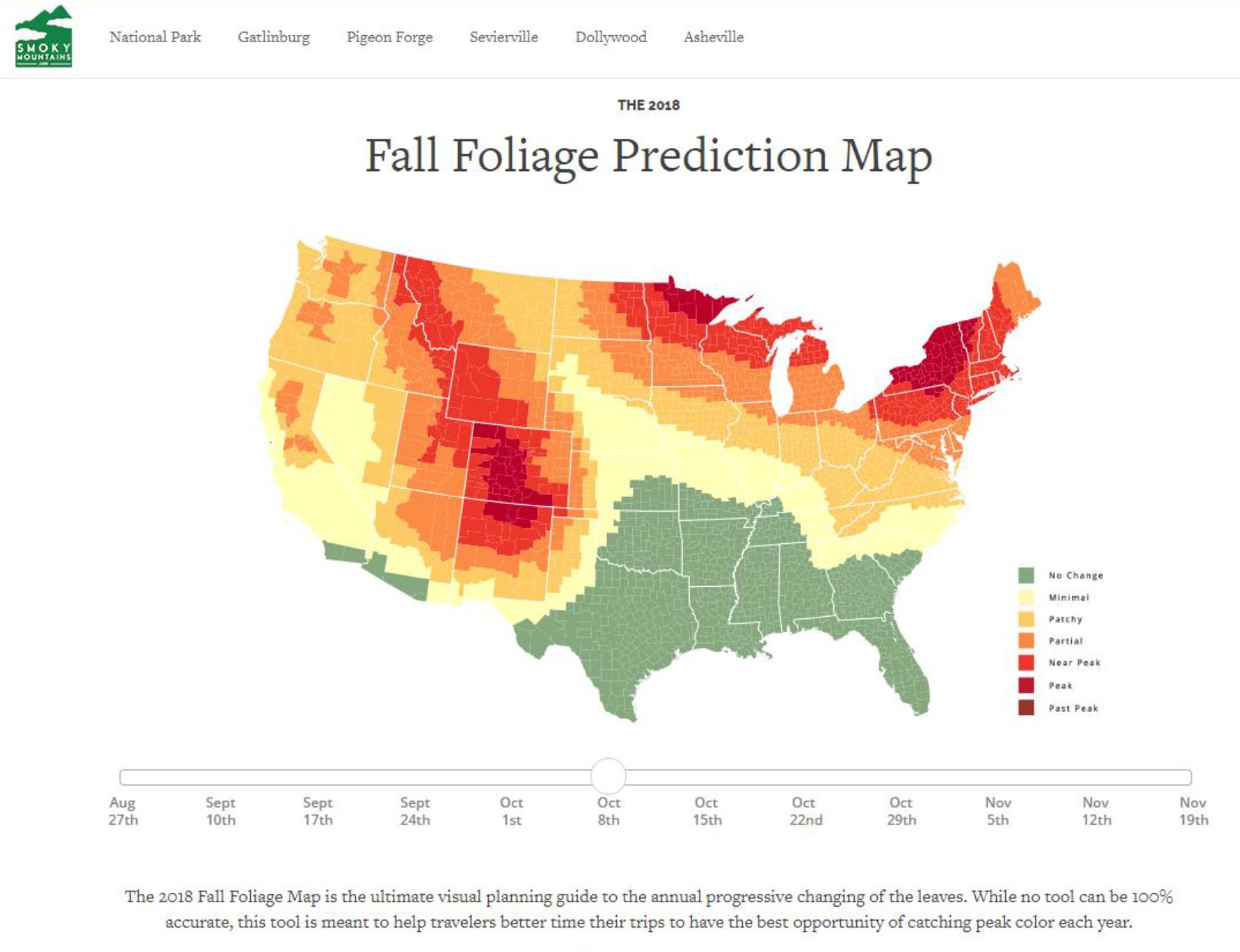Click the Patchy legend color swatch
This screenshot has width=1240, height=952.
pos(1026,619)
